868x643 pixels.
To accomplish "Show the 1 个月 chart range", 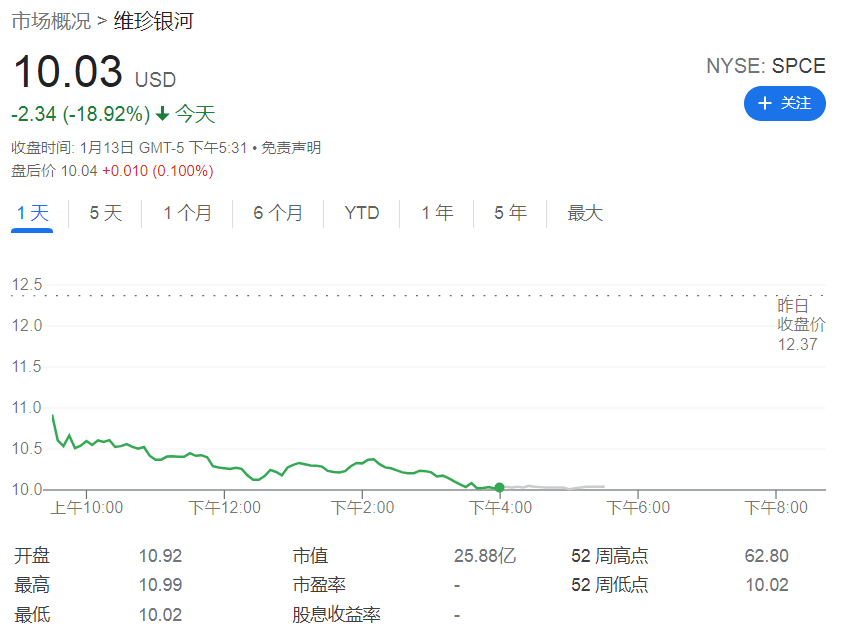I will (x=187, y=213).
